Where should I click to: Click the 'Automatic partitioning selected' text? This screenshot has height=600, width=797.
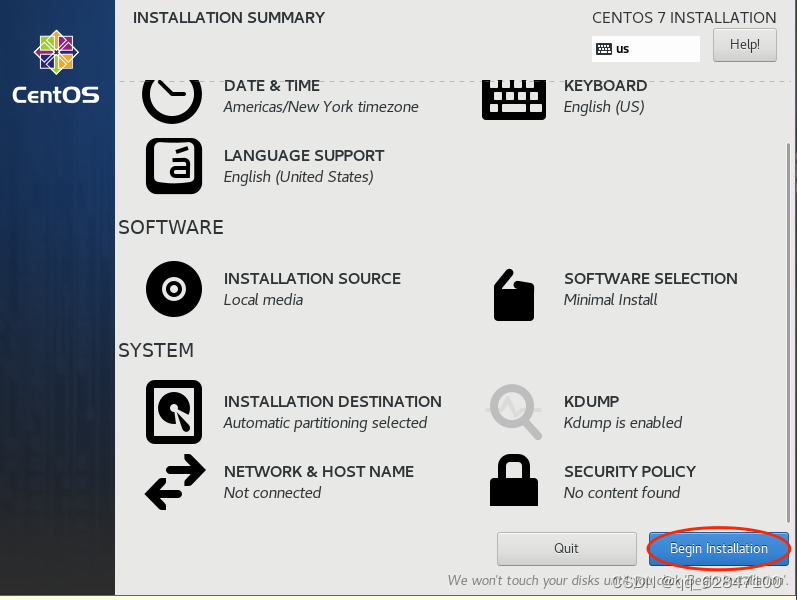point(325,423)
